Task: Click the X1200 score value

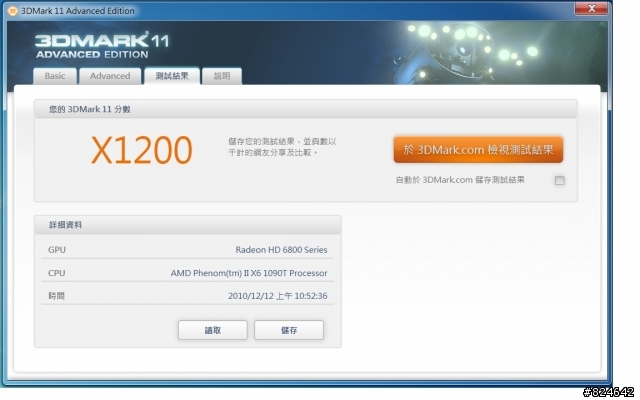Action: (141, 150)
